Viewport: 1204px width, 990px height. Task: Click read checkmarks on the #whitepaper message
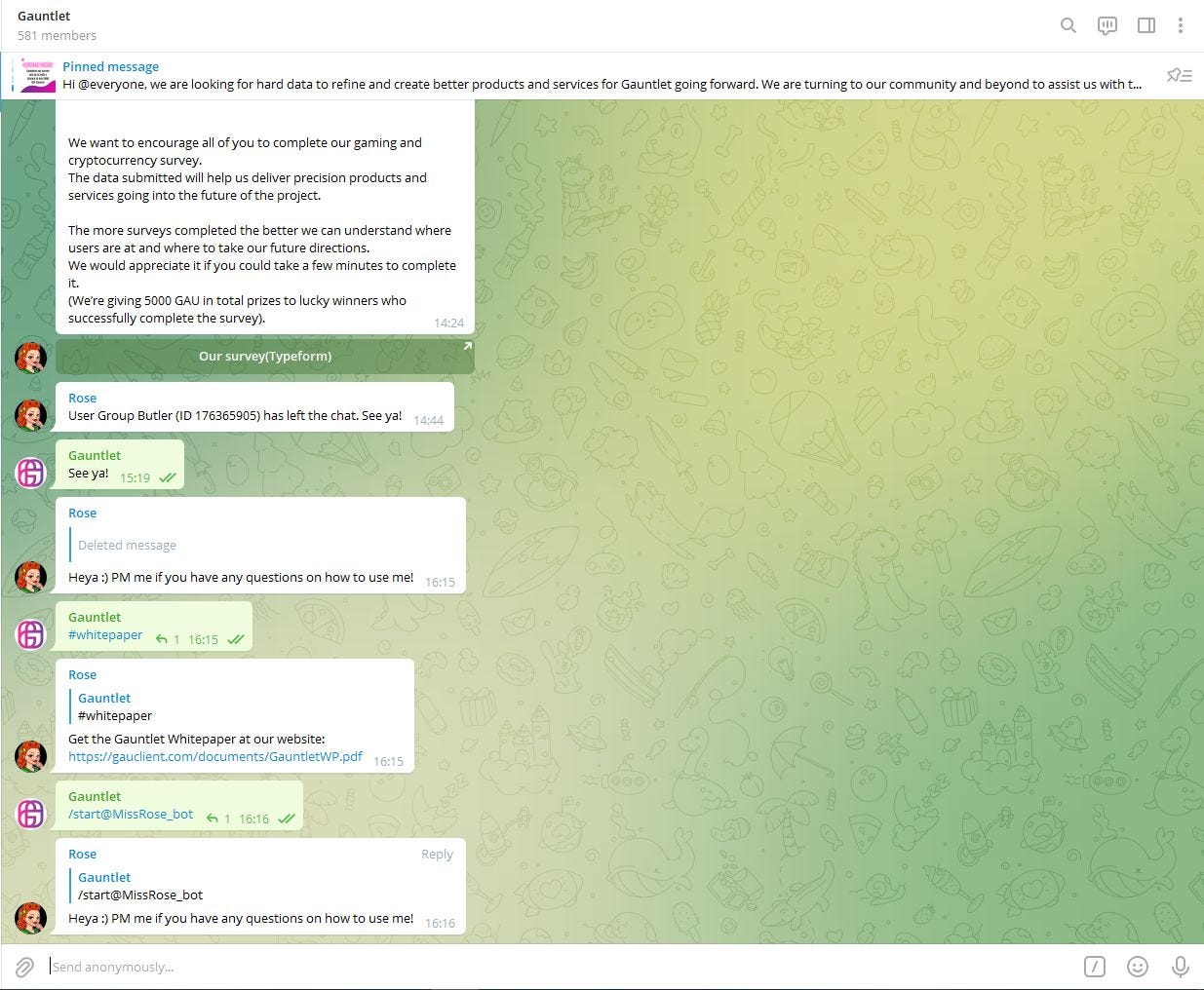(236, 640)
